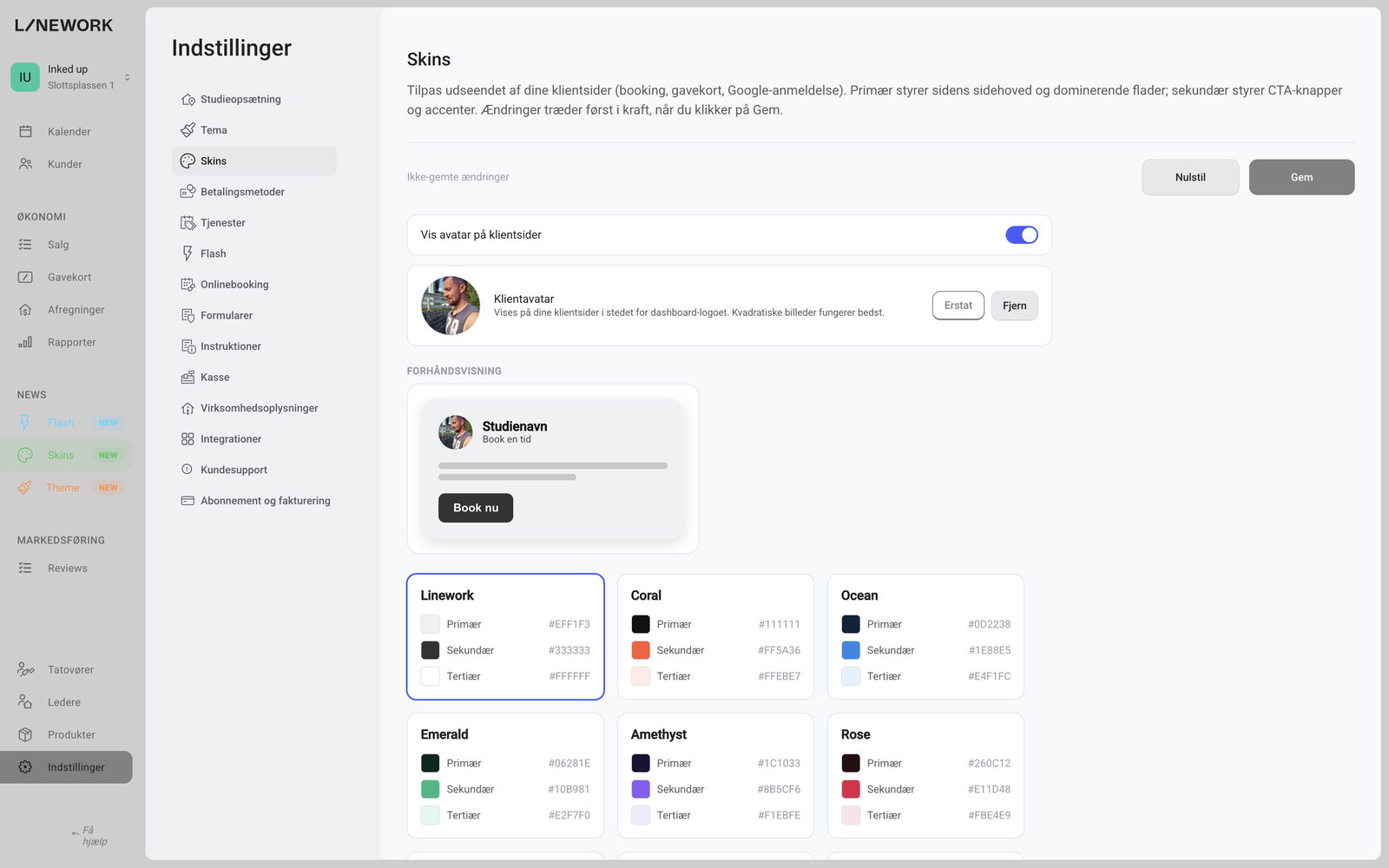Select the Emerald skin card
This screenshot has height=868, width=1389.
point(505,775)
